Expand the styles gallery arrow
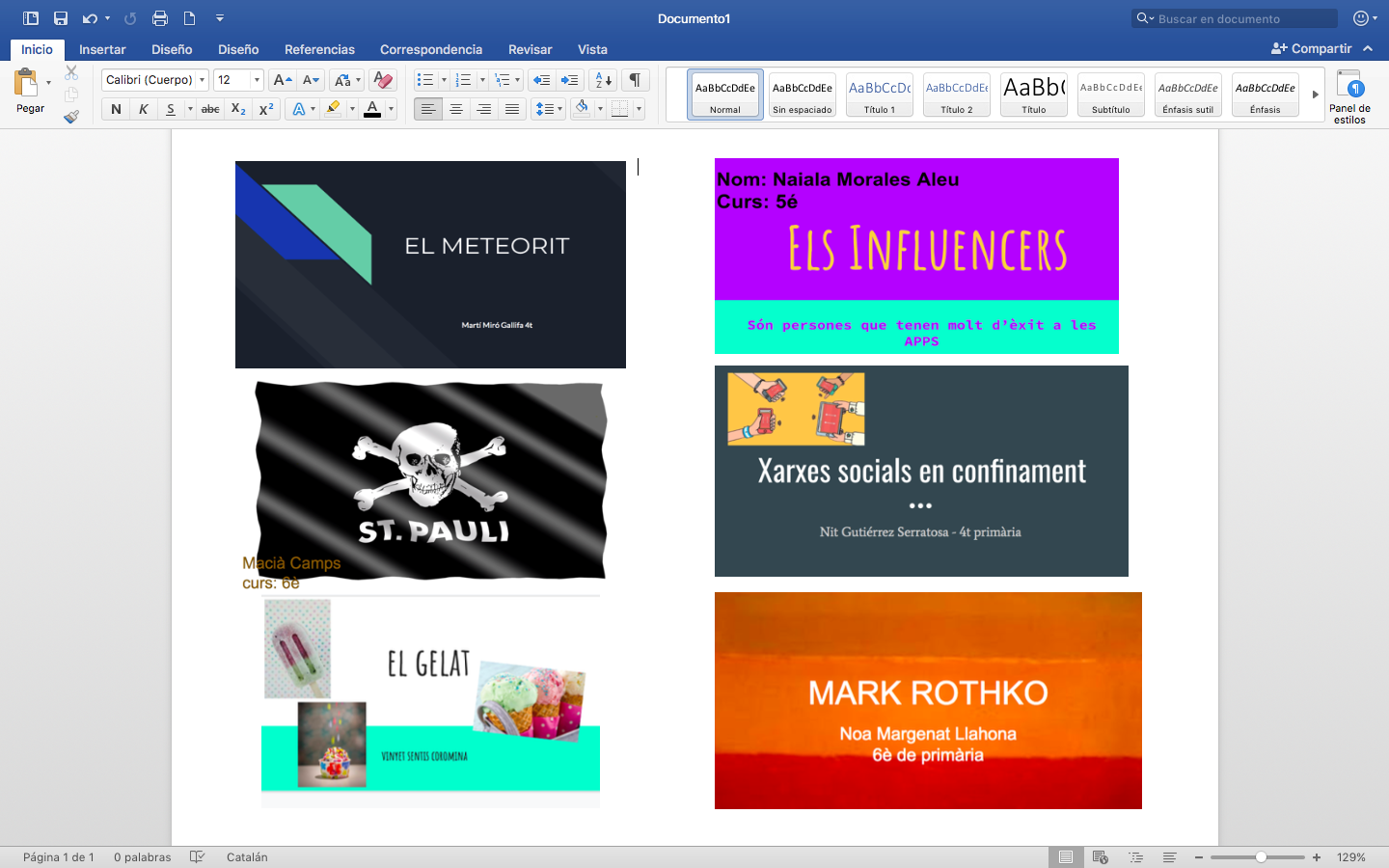The height and width of the screenshot is (868, 1389). point(1315,95)
